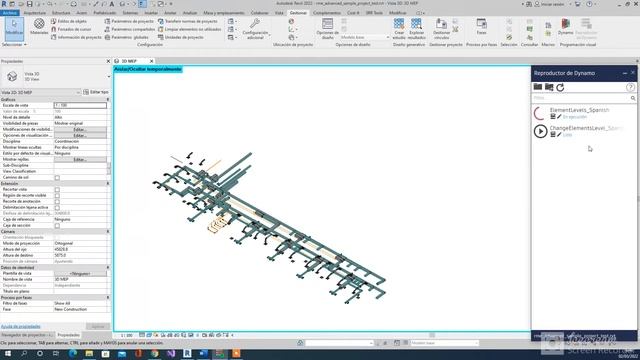Refresh the Dynamo player script list
The image size is (640, 360).
pyautogui.click(x=560, y=87)
